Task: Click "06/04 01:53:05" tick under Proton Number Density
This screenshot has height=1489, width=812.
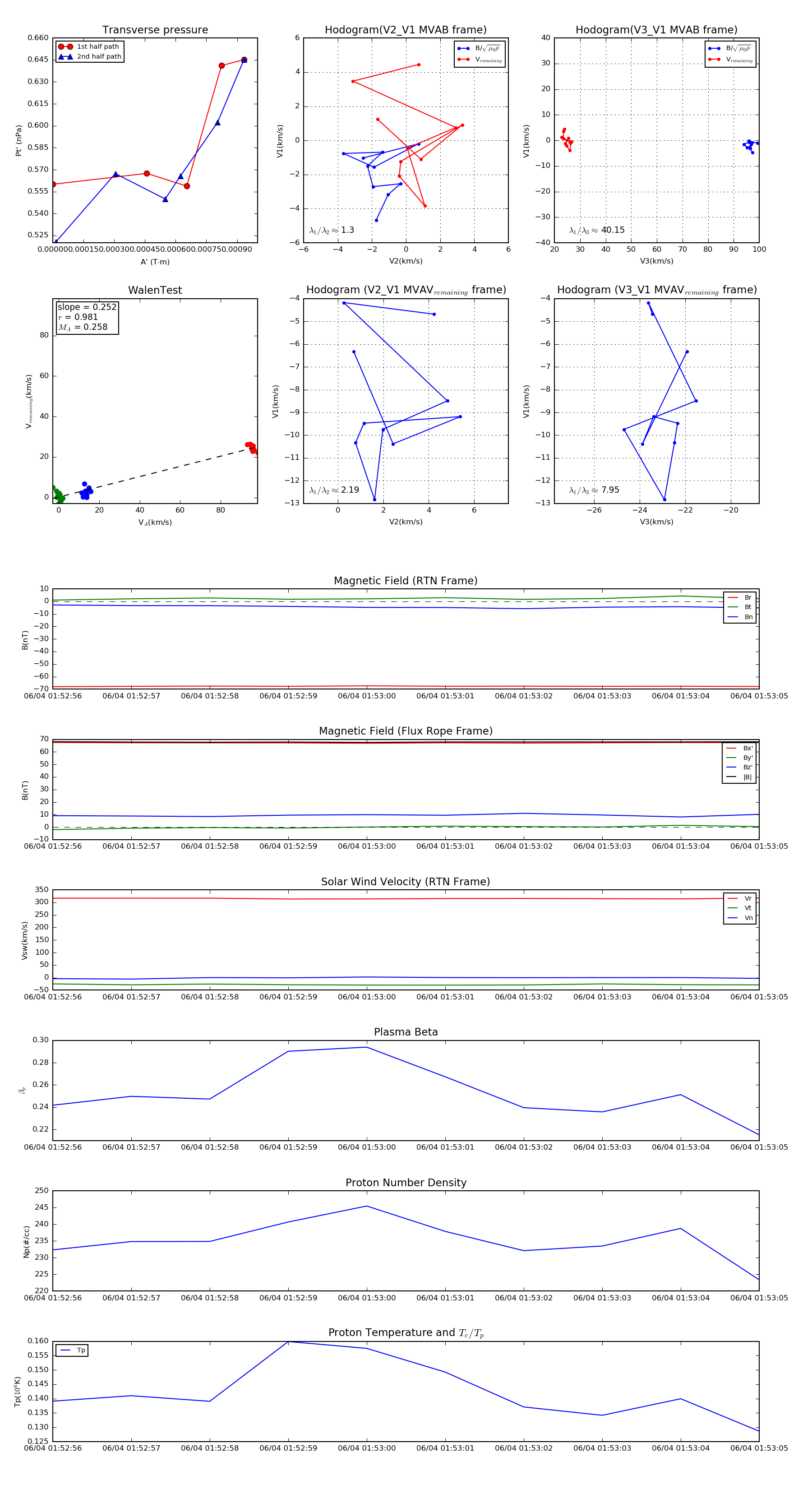Action: click(759, 1298)
